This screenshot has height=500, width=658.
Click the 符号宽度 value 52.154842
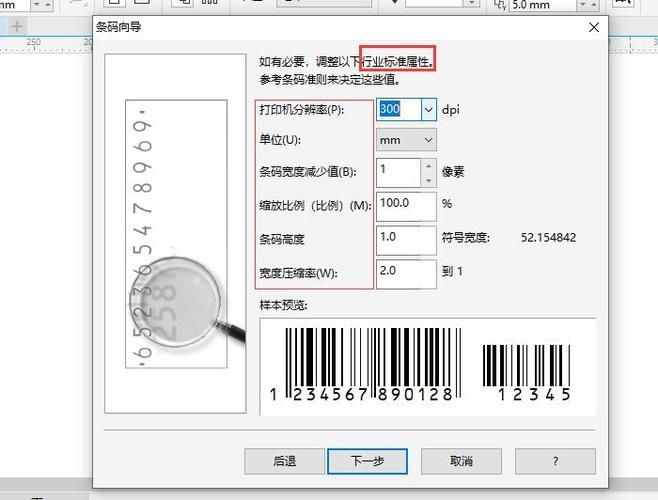[548, 238]
